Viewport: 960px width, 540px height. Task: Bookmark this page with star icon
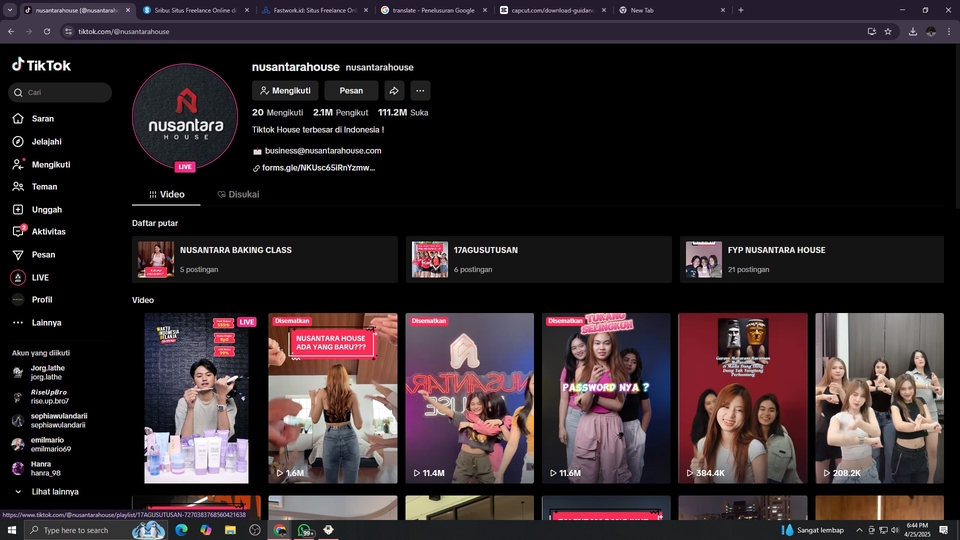pyautogui.click(x=888, y=31)
